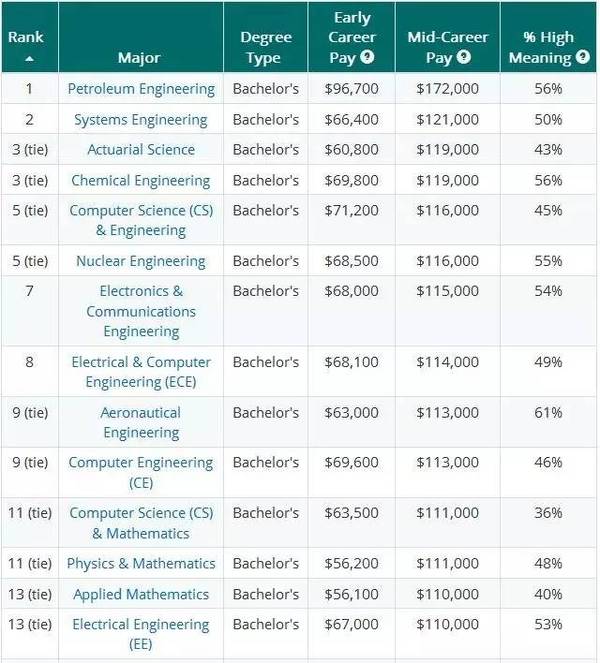The width and height of the screenshot is (600, 663).
Task: Open the Systems Engineering link
Action: click(141, 120)
